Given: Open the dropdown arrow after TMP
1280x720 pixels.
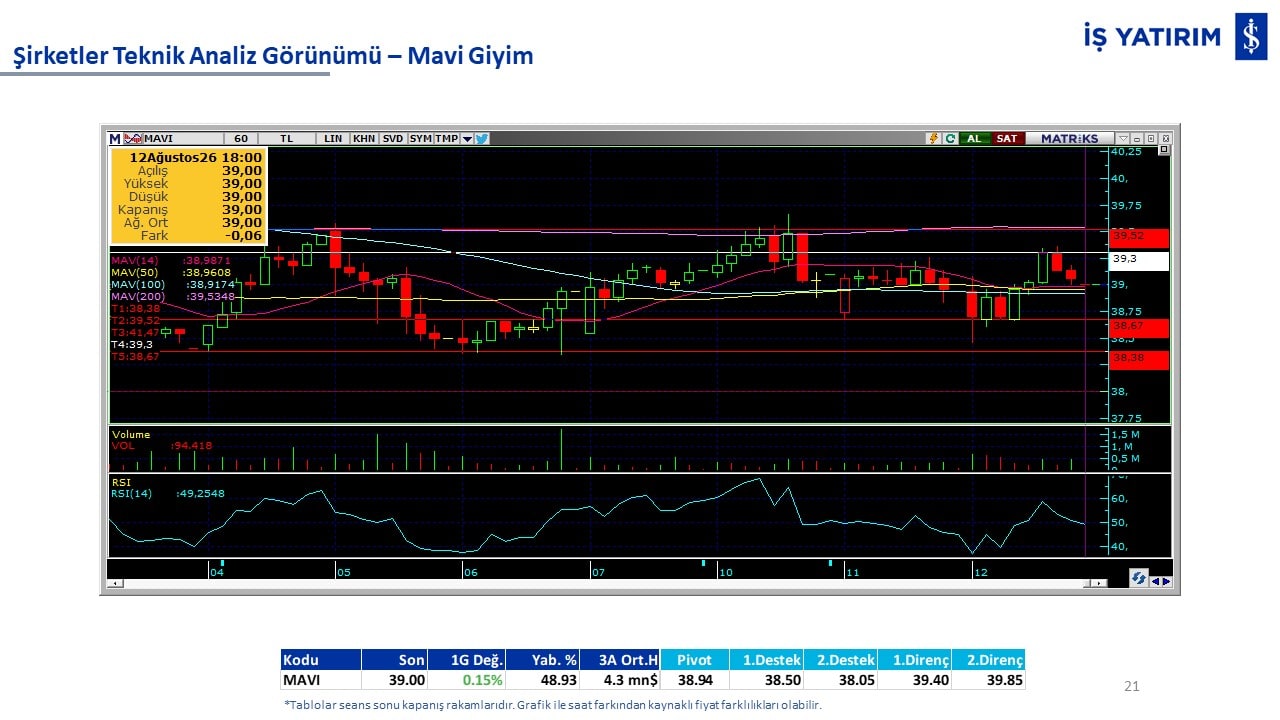Looking at the screenshot, I should [467, 139].
